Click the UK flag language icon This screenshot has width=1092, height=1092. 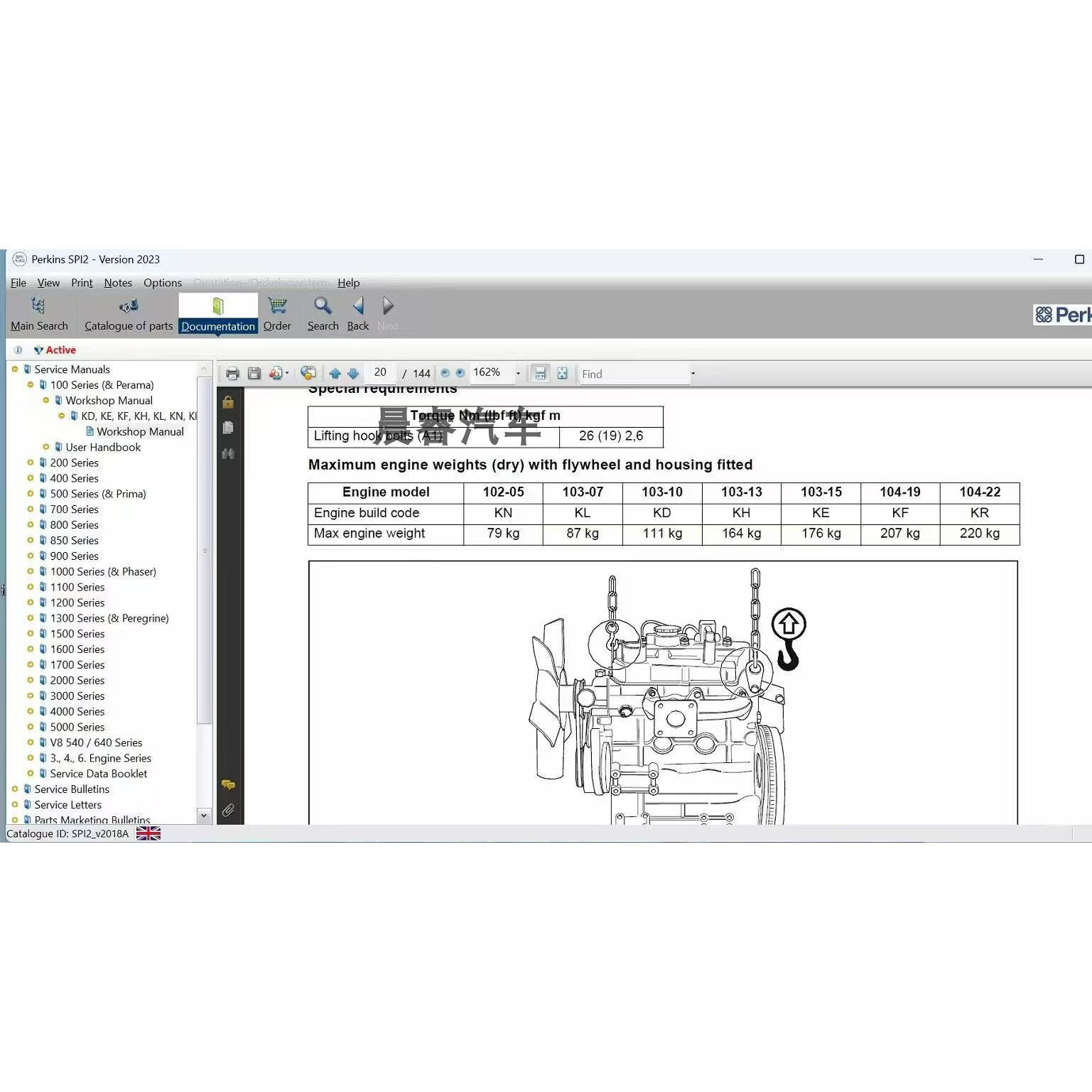point(148,833)
